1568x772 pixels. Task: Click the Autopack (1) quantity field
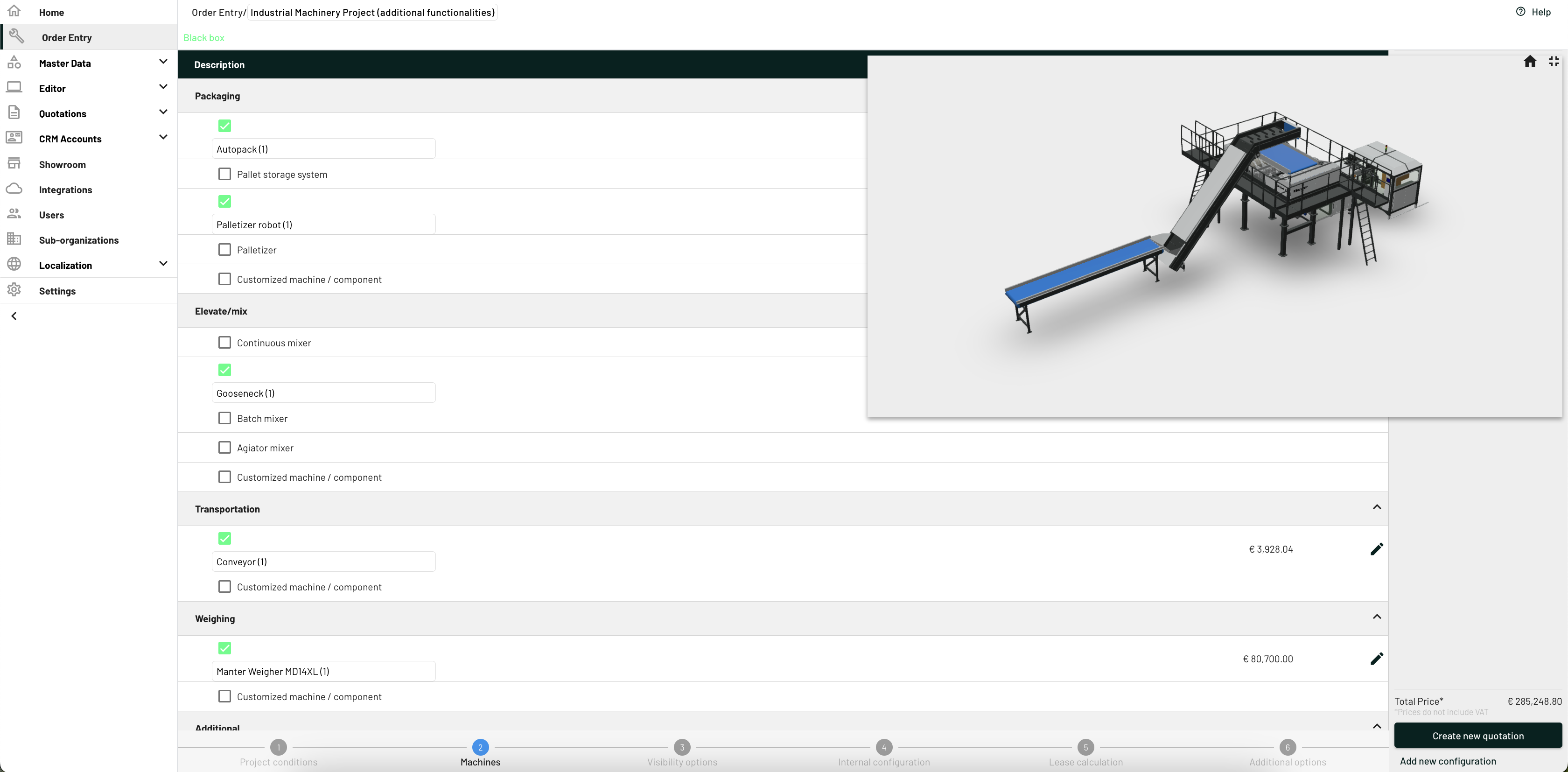[x=323, y=149]
